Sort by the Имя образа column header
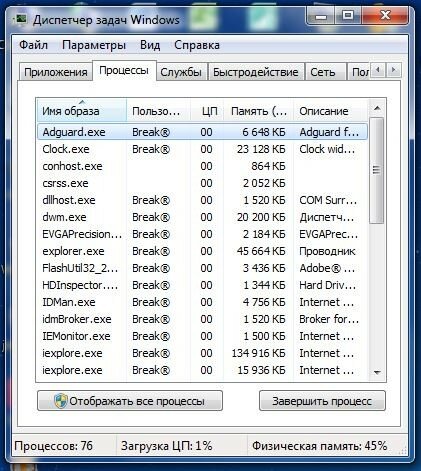 pyautogui.click(x=81, y=111)
